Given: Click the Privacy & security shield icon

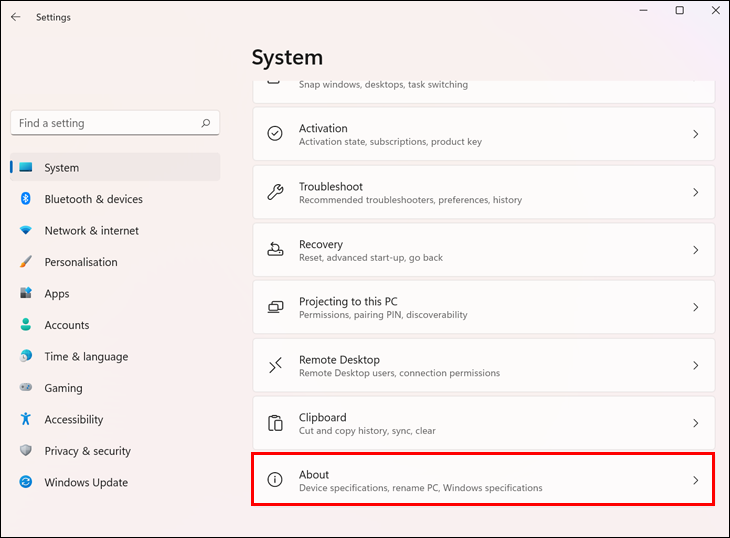Looking at the screenshot, I should click(x=26, y=450).
